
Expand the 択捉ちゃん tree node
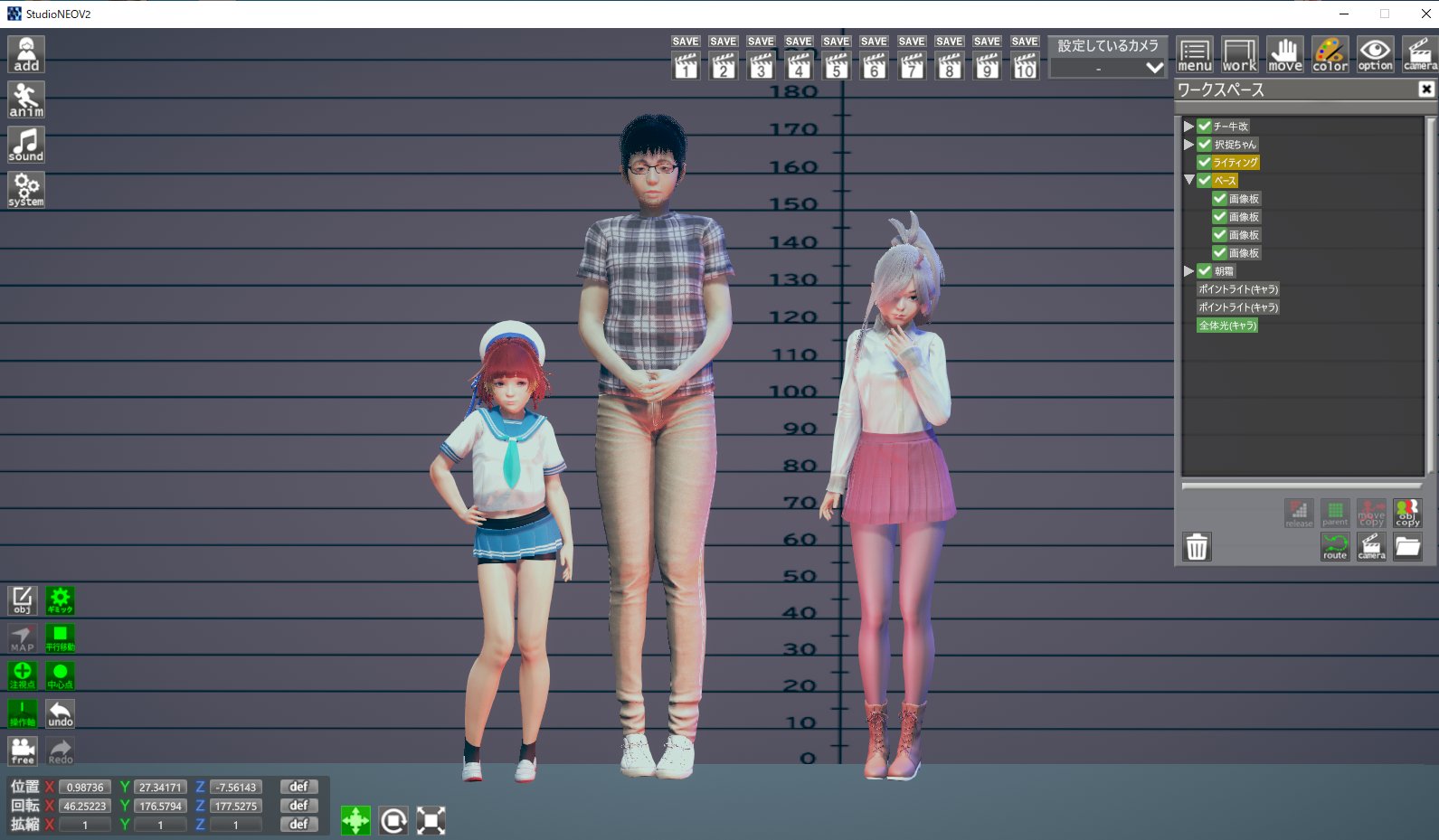tap(1188, 145)
